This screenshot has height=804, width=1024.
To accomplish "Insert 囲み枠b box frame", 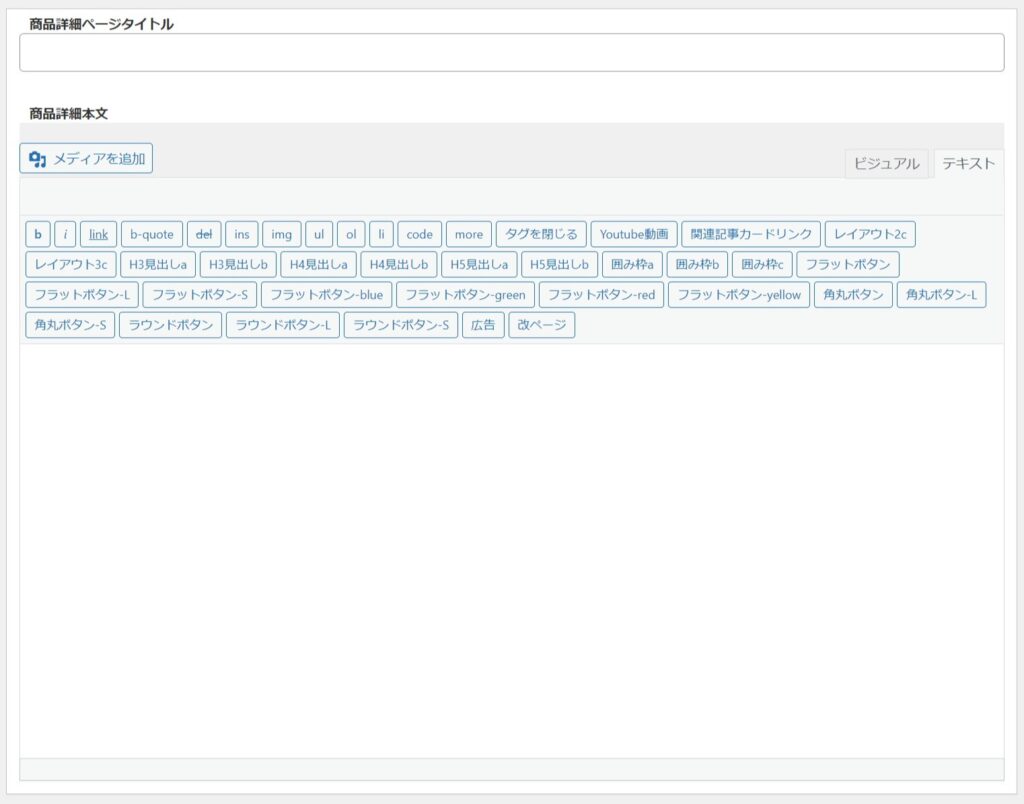I will [697, 264].
